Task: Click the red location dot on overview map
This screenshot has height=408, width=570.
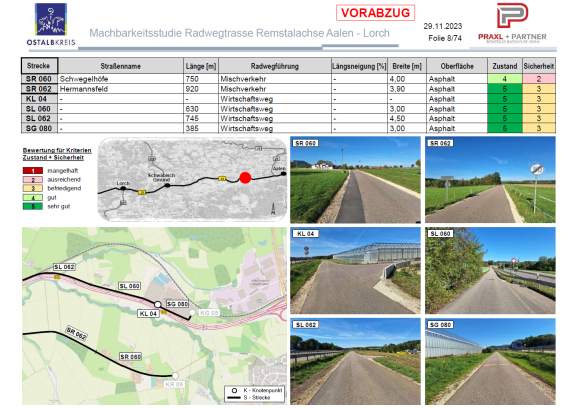Action: point(245,178)
